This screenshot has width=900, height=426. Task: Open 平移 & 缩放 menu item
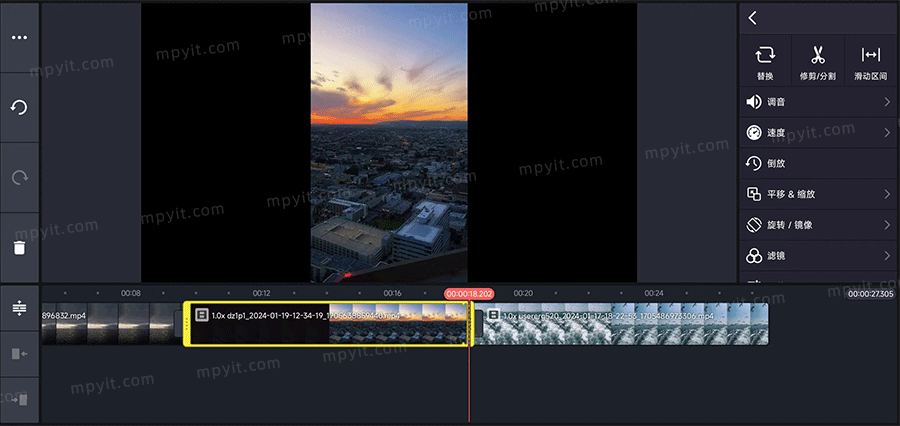point(818,194)
